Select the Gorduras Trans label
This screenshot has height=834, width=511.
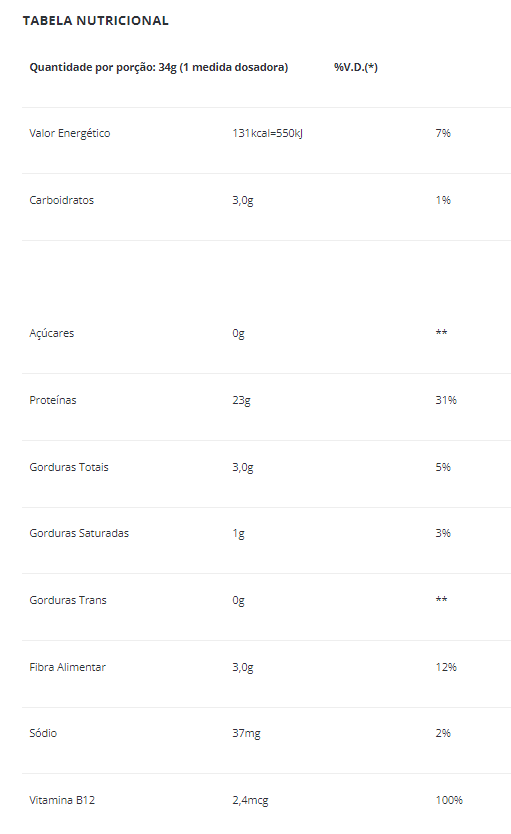68,600
